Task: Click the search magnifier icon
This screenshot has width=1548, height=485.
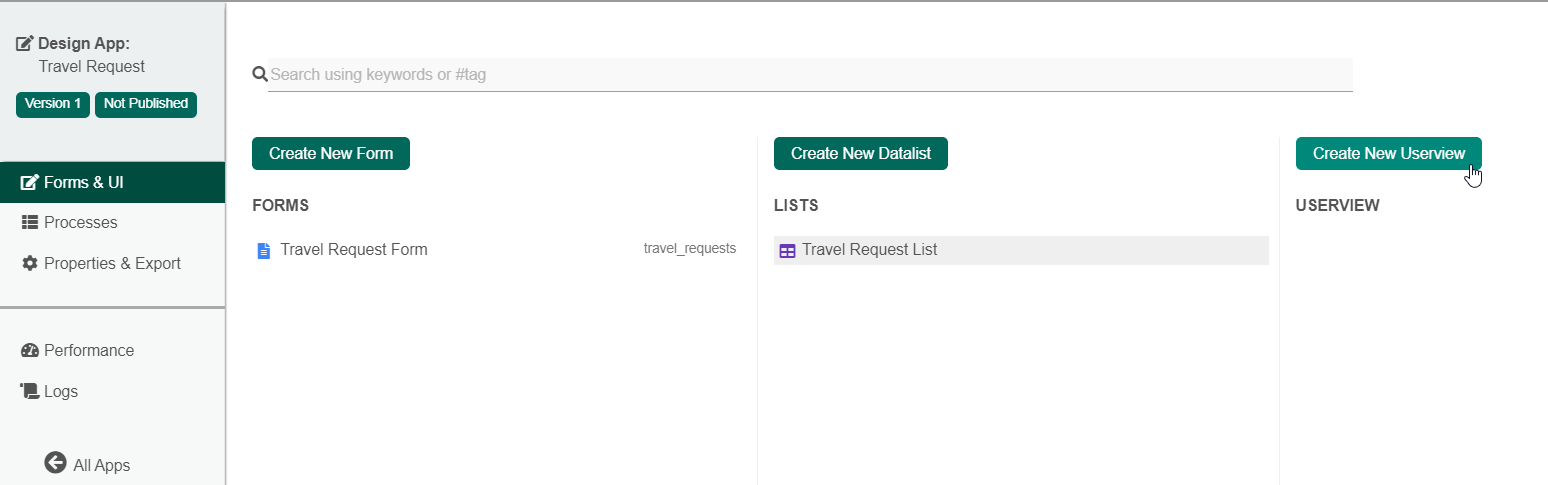Action: 260,74
